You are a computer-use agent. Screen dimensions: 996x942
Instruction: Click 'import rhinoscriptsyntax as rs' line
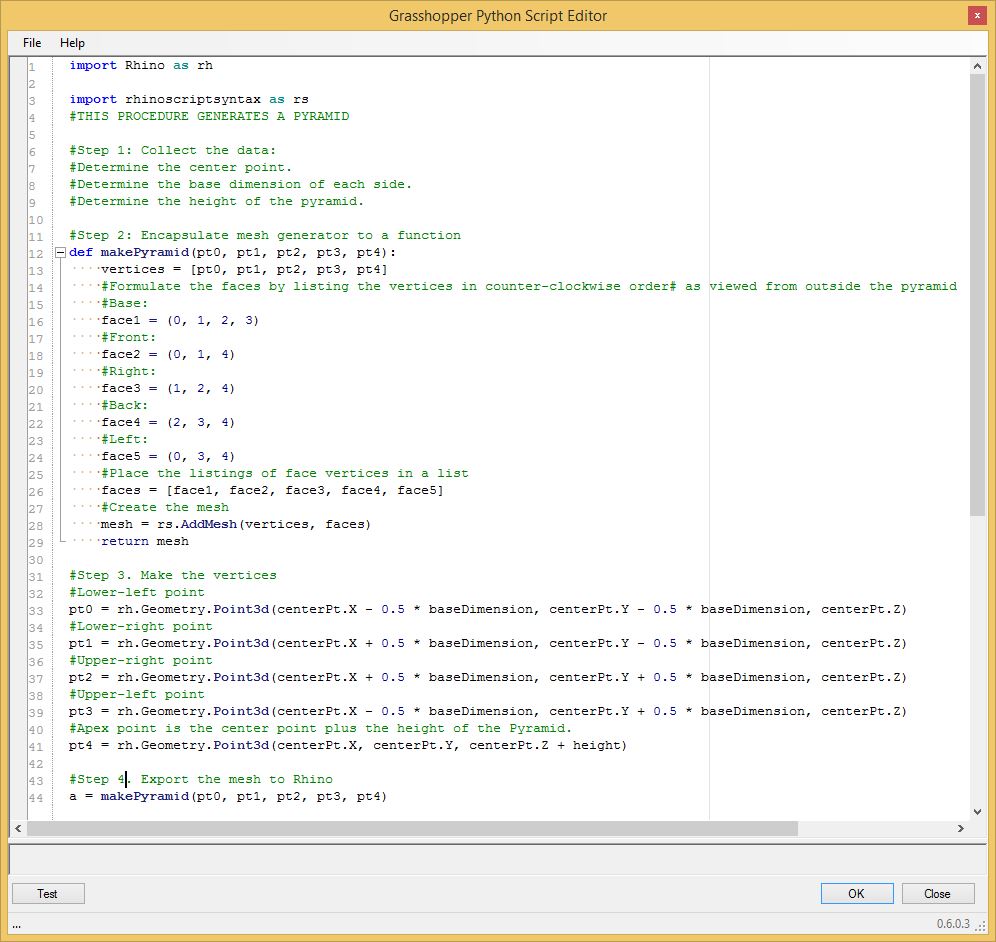point(189,99)
